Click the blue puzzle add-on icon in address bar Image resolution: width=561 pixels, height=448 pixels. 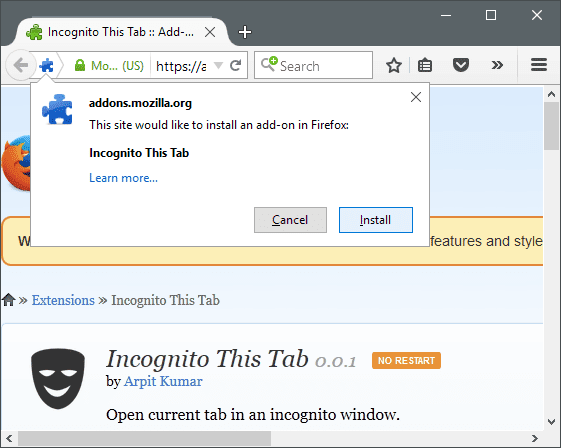tap(47, 65)
